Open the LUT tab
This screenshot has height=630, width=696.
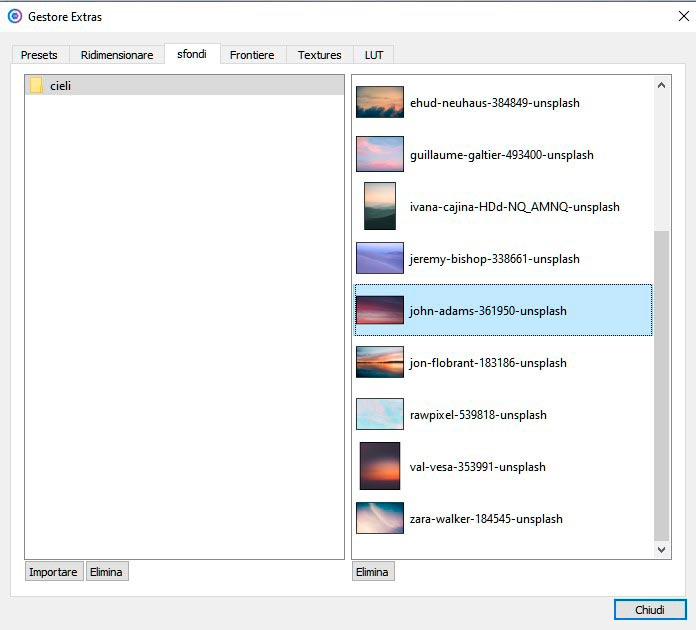(x=374, y=55)
